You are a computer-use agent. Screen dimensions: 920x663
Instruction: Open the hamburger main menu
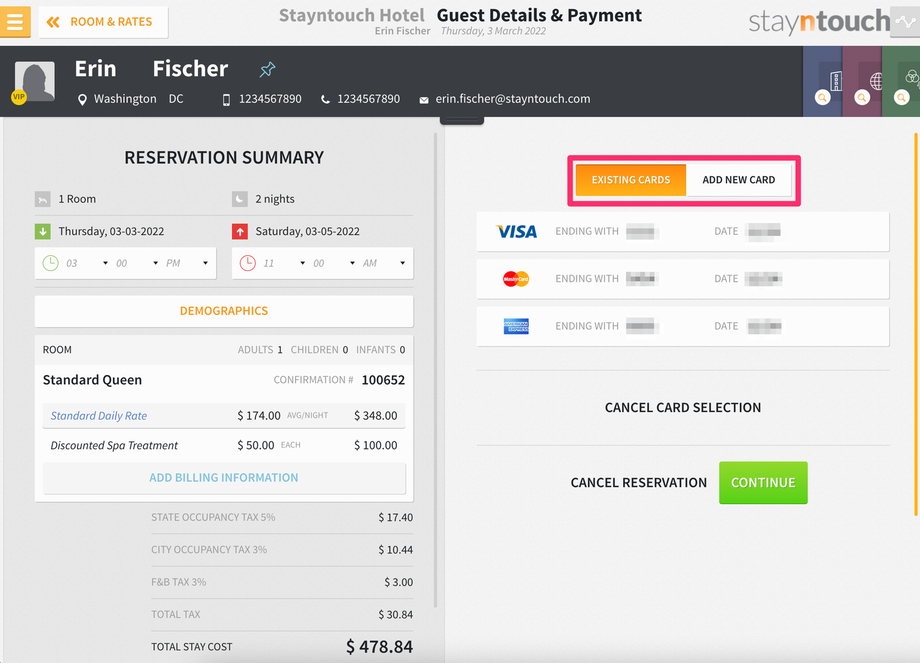pos(15,22)
